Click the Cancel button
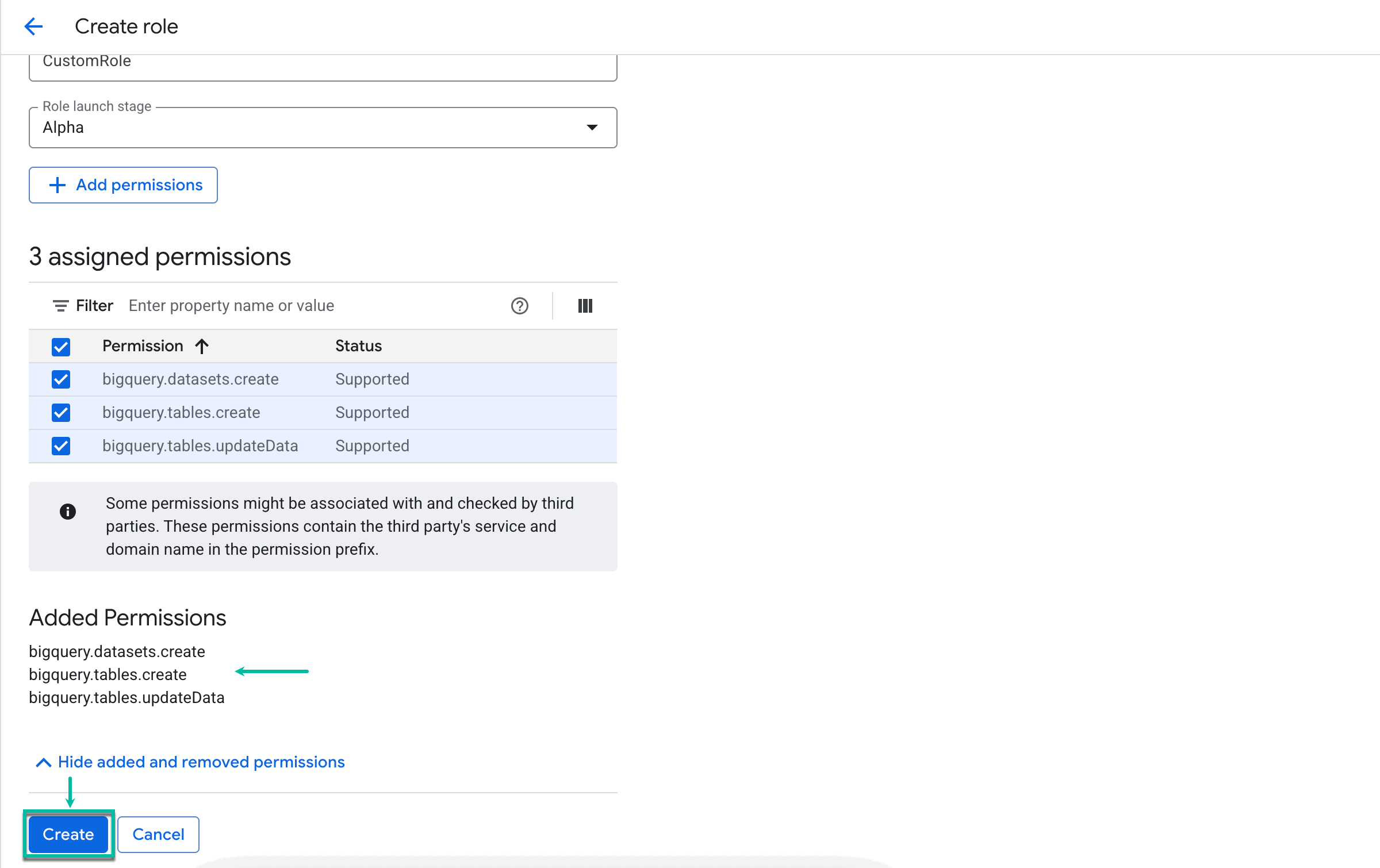The width and height of the screenshot is (1380, 868). click(158, 834)
